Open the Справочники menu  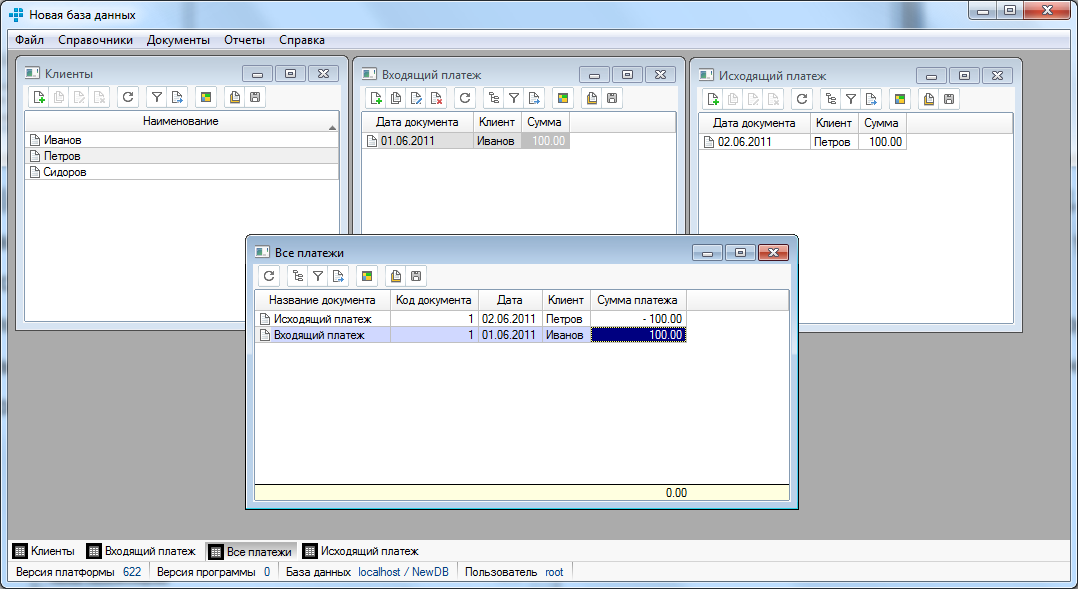click(x=95, y=40)
